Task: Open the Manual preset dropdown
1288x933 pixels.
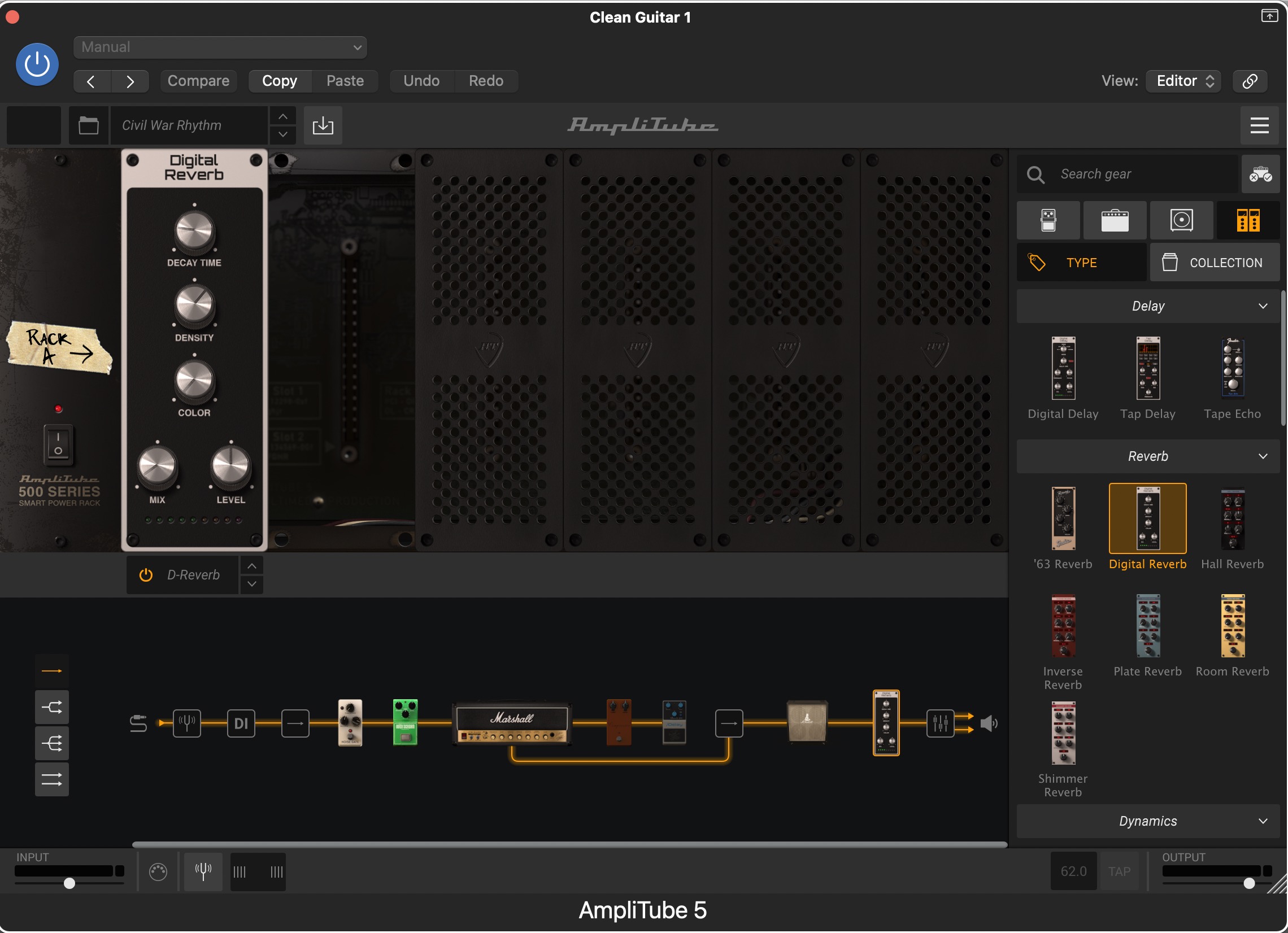Action: 220,47
